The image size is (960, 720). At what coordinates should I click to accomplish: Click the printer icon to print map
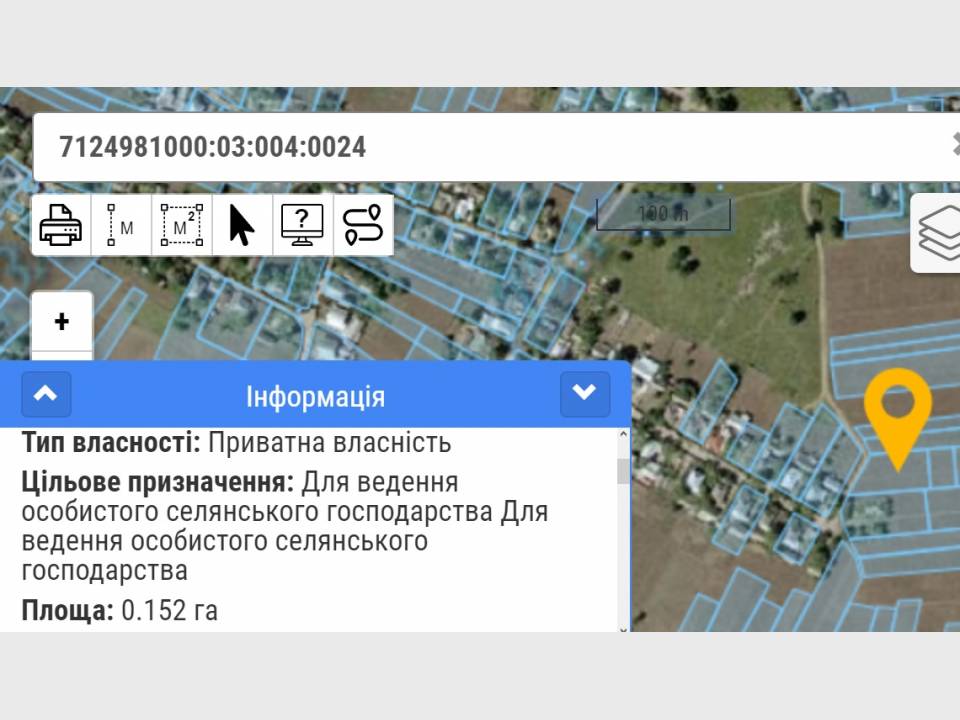pos(61,225)
